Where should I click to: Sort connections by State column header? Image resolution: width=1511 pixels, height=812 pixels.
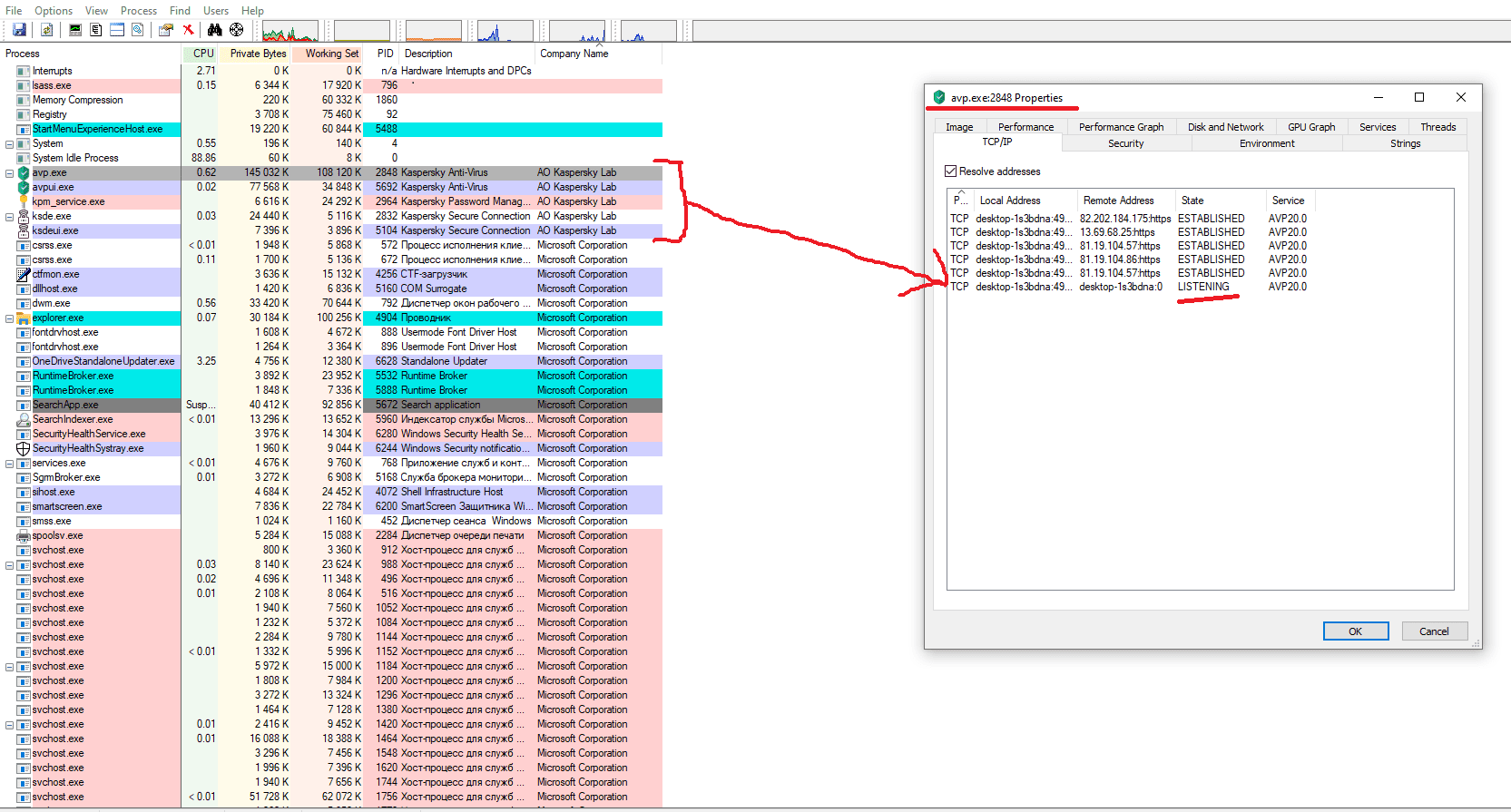coord(1220,201)
